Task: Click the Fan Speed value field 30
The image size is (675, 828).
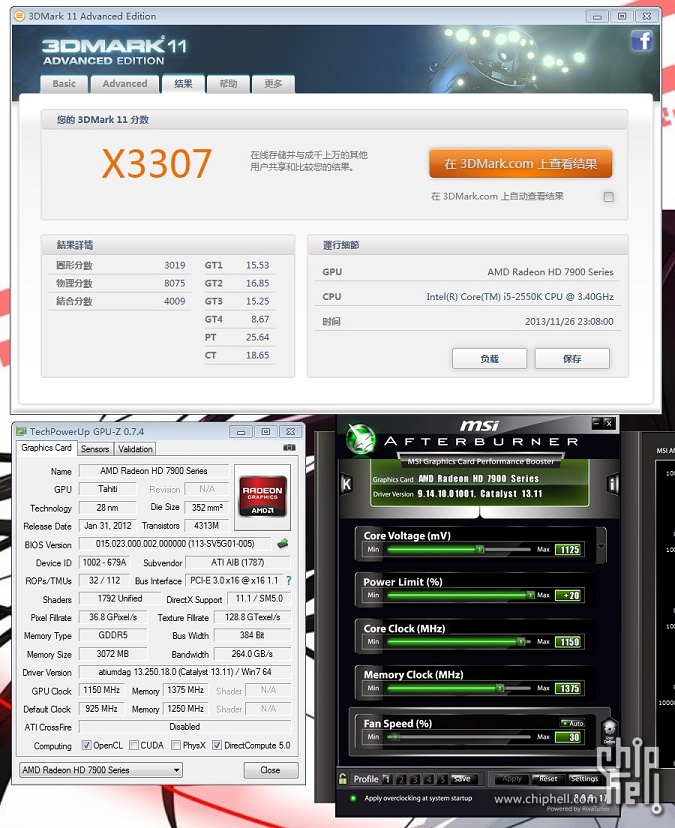Action: (x=569, y=737)
